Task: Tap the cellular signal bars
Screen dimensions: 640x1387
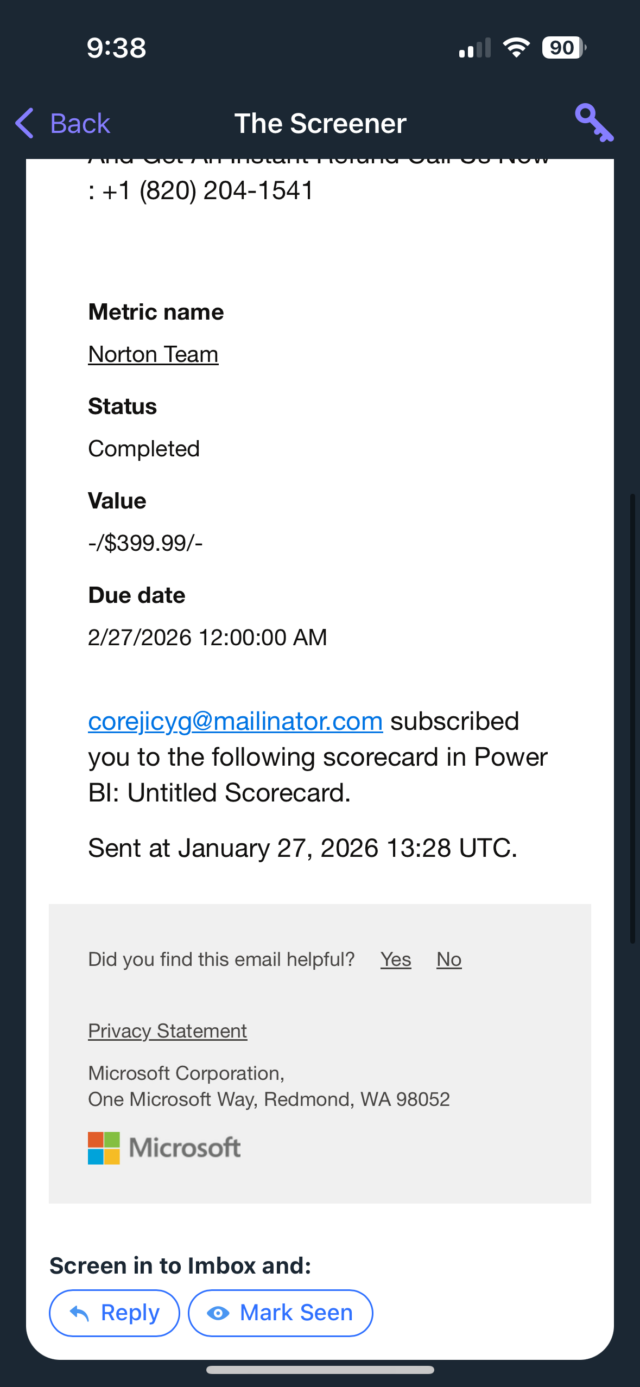Action: click(x=474, y=48)
